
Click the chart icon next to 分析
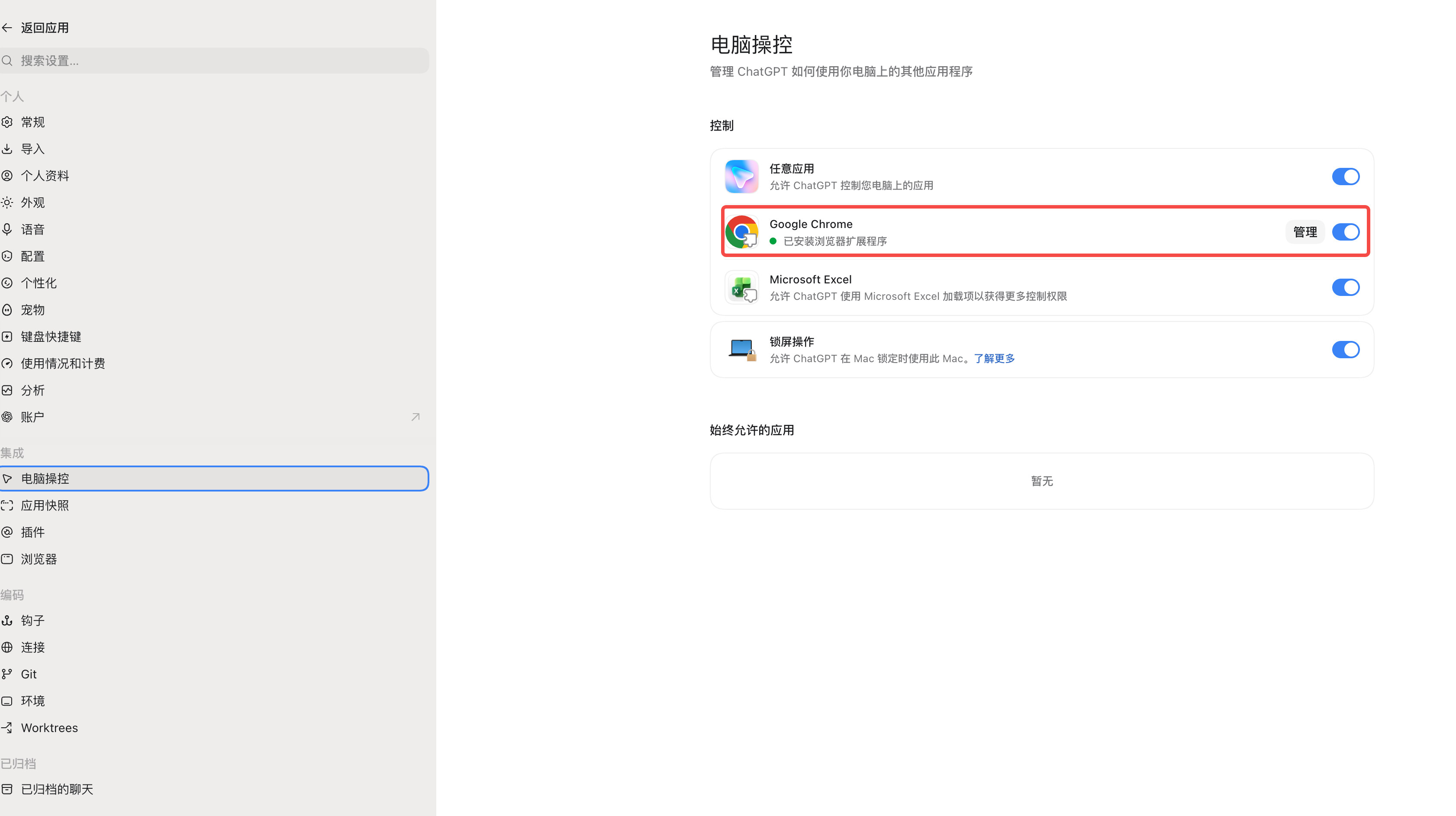7,391
